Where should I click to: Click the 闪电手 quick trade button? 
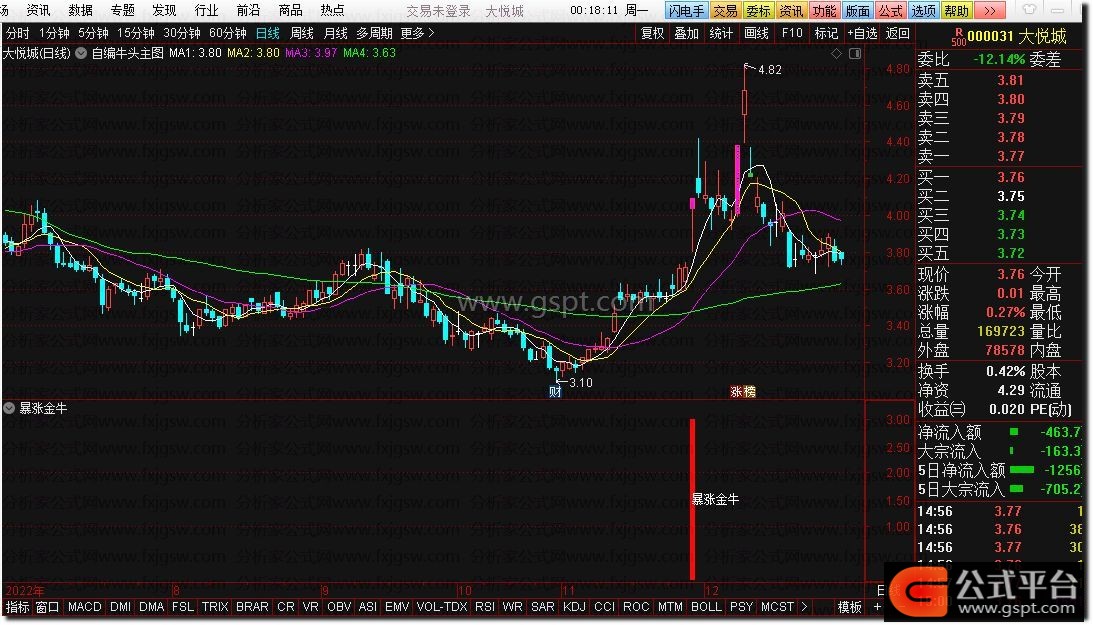[x=686, y=10]
